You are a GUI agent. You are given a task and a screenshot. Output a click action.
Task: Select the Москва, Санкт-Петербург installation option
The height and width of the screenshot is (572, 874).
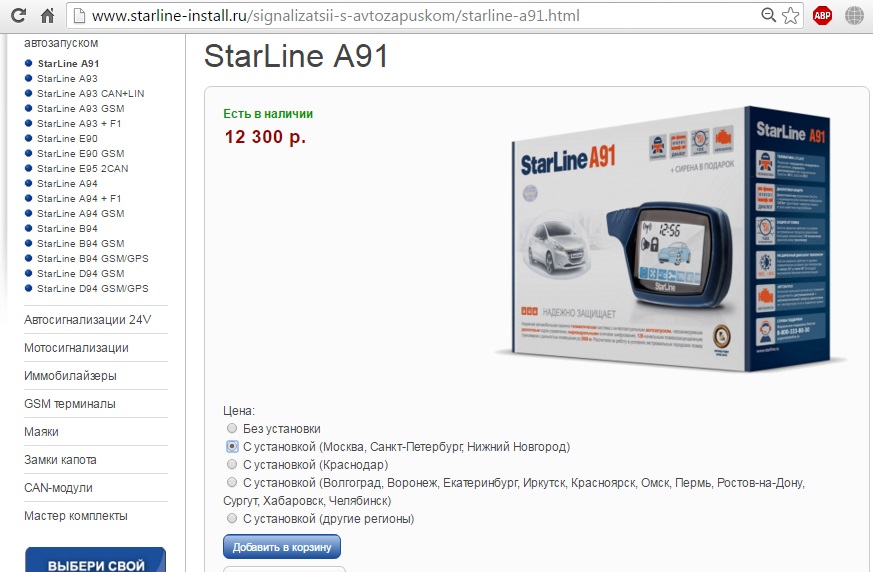pos(232,446)
